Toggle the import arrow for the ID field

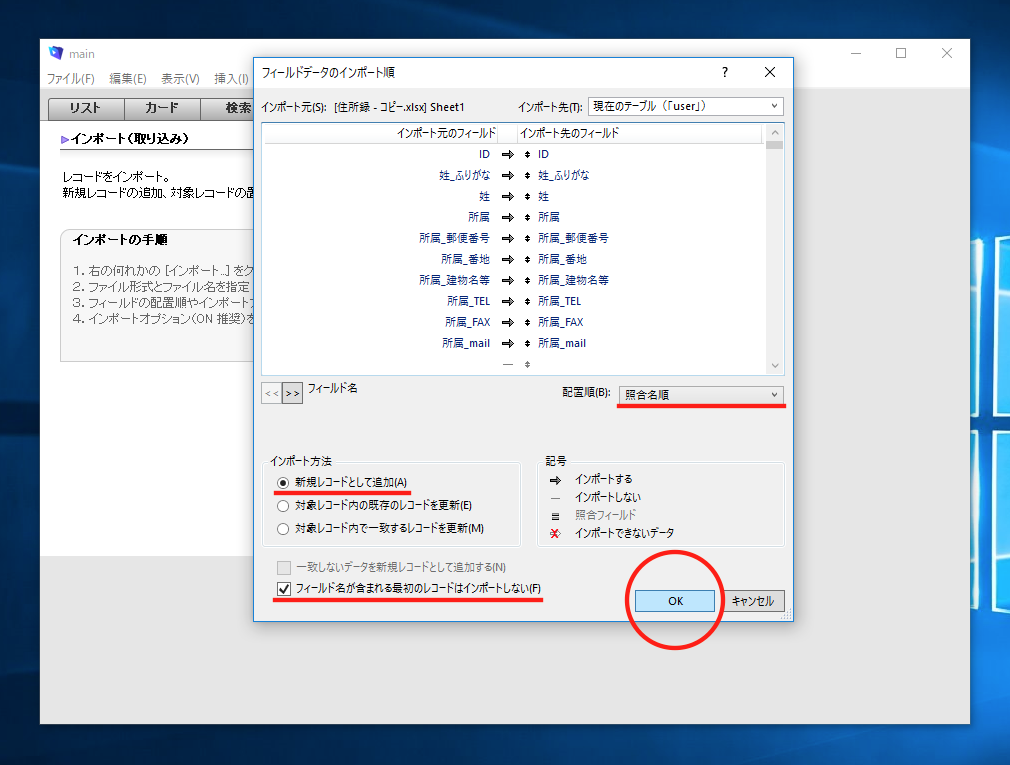tap(507, 154)
